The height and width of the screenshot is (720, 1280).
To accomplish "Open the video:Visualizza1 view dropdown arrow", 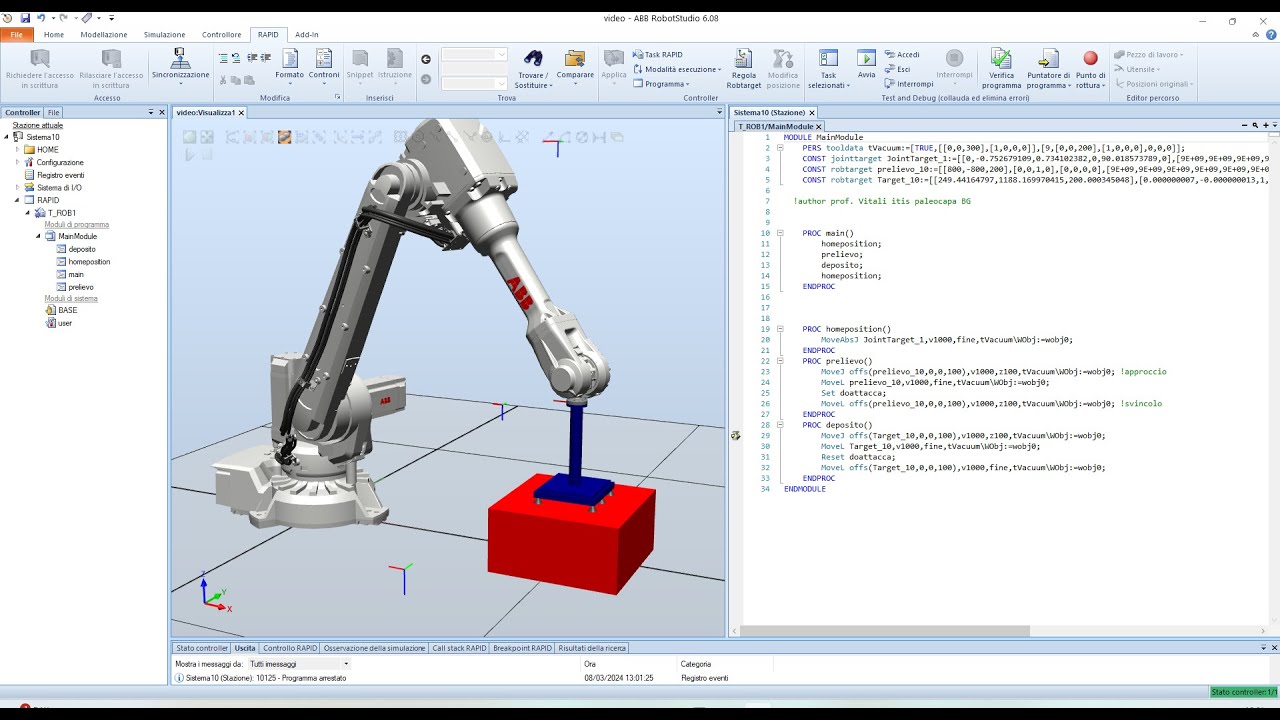I will 719,112.
